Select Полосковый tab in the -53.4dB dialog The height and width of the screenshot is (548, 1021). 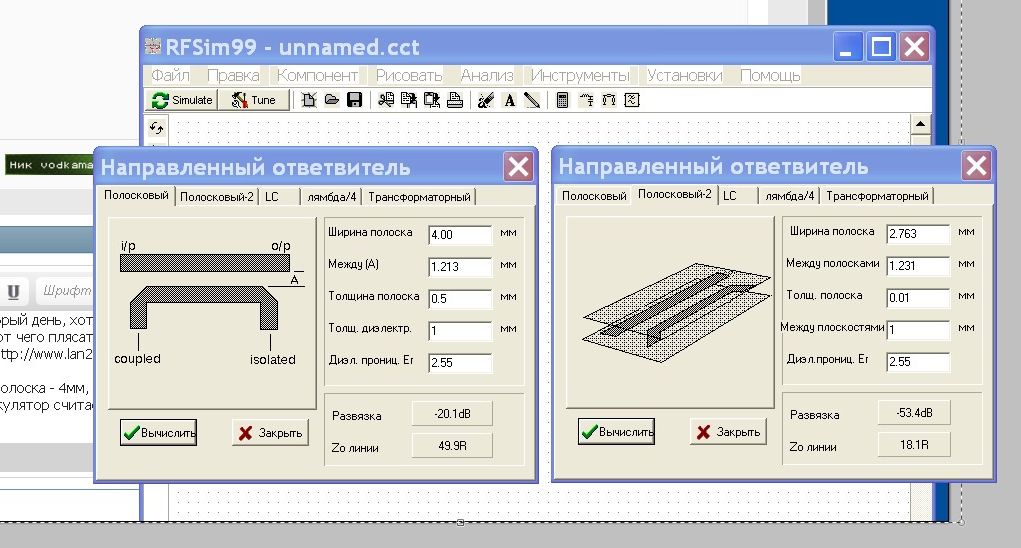pyautogui.click(x=594, y=196)
